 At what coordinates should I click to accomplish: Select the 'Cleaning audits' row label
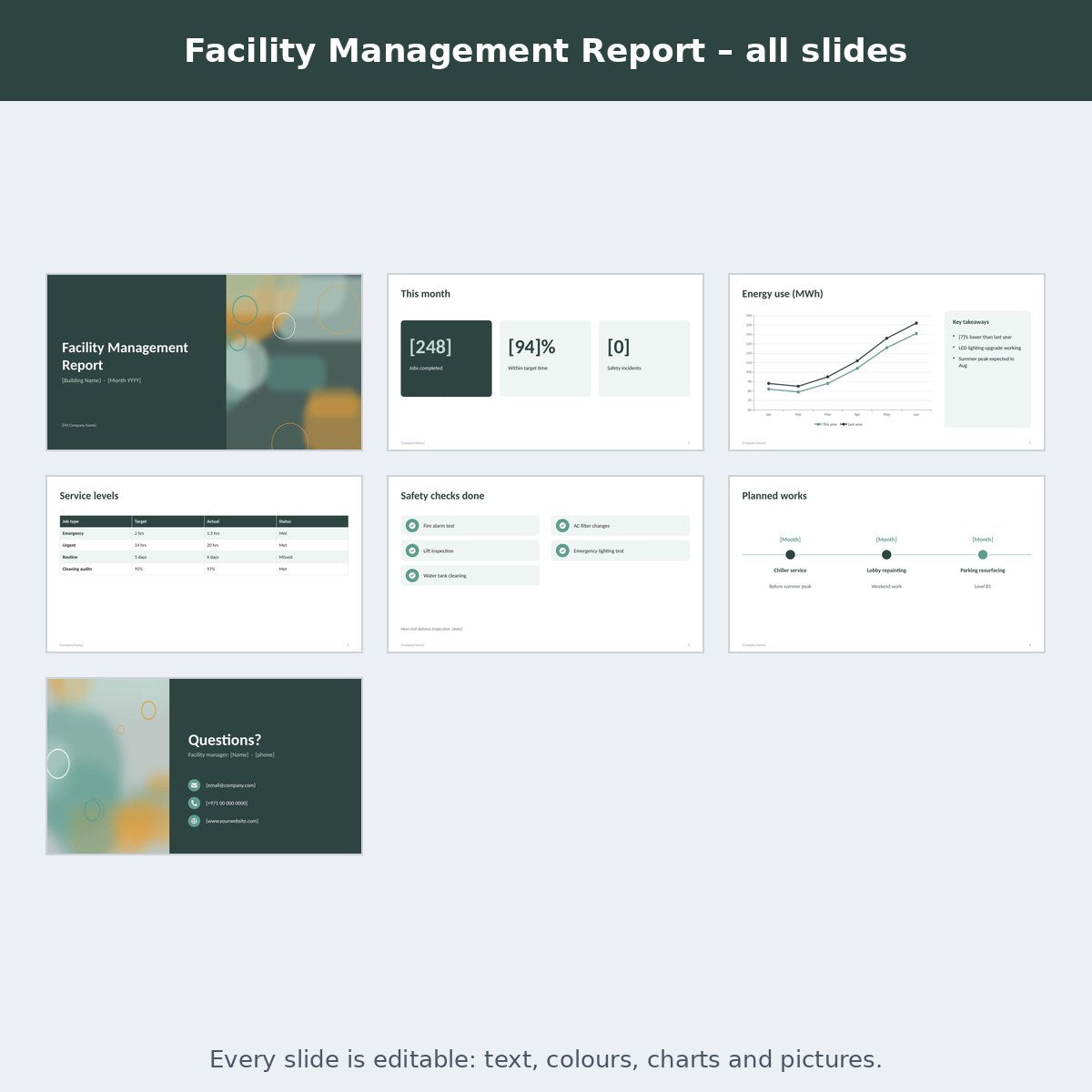pos(77,569)
